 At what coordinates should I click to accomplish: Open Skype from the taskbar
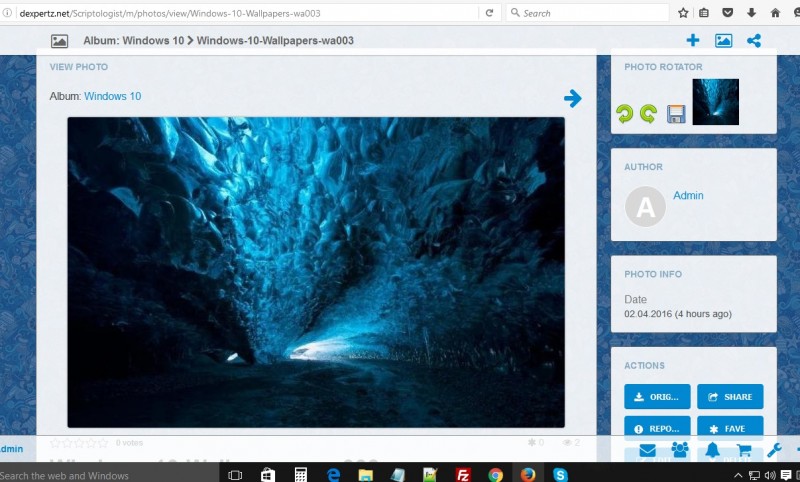tap(560, 475)
